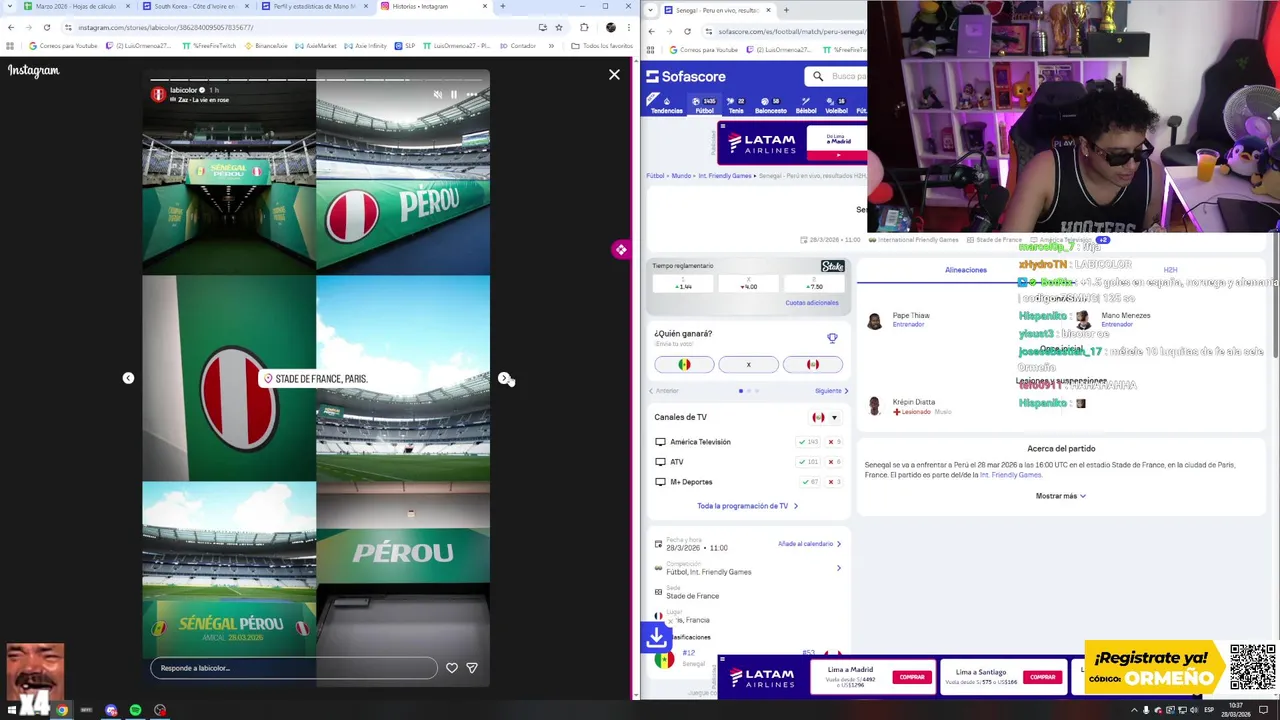Confirm ATV channel with the green check
This screenshot has width=1280, height=720.
click(807, 462)
